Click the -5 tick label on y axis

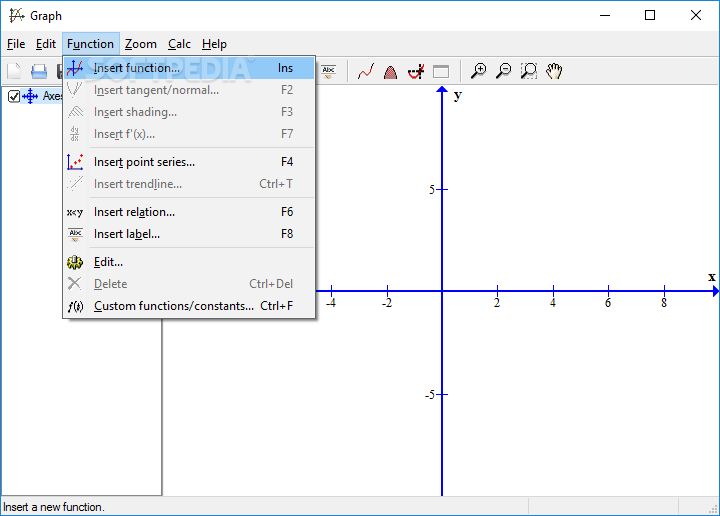tap(430, 395)
